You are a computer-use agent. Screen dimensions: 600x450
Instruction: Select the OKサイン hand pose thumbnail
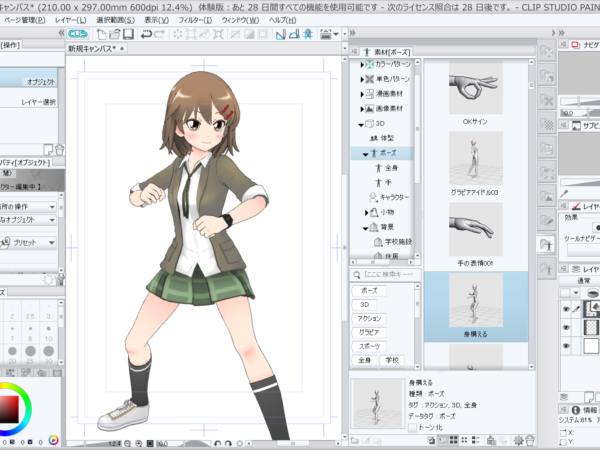tap(475, 87)
